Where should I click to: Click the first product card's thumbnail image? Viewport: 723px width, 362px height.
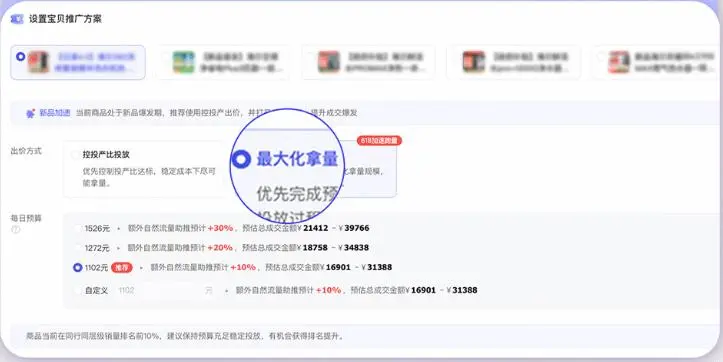click(x=38, y=62)
